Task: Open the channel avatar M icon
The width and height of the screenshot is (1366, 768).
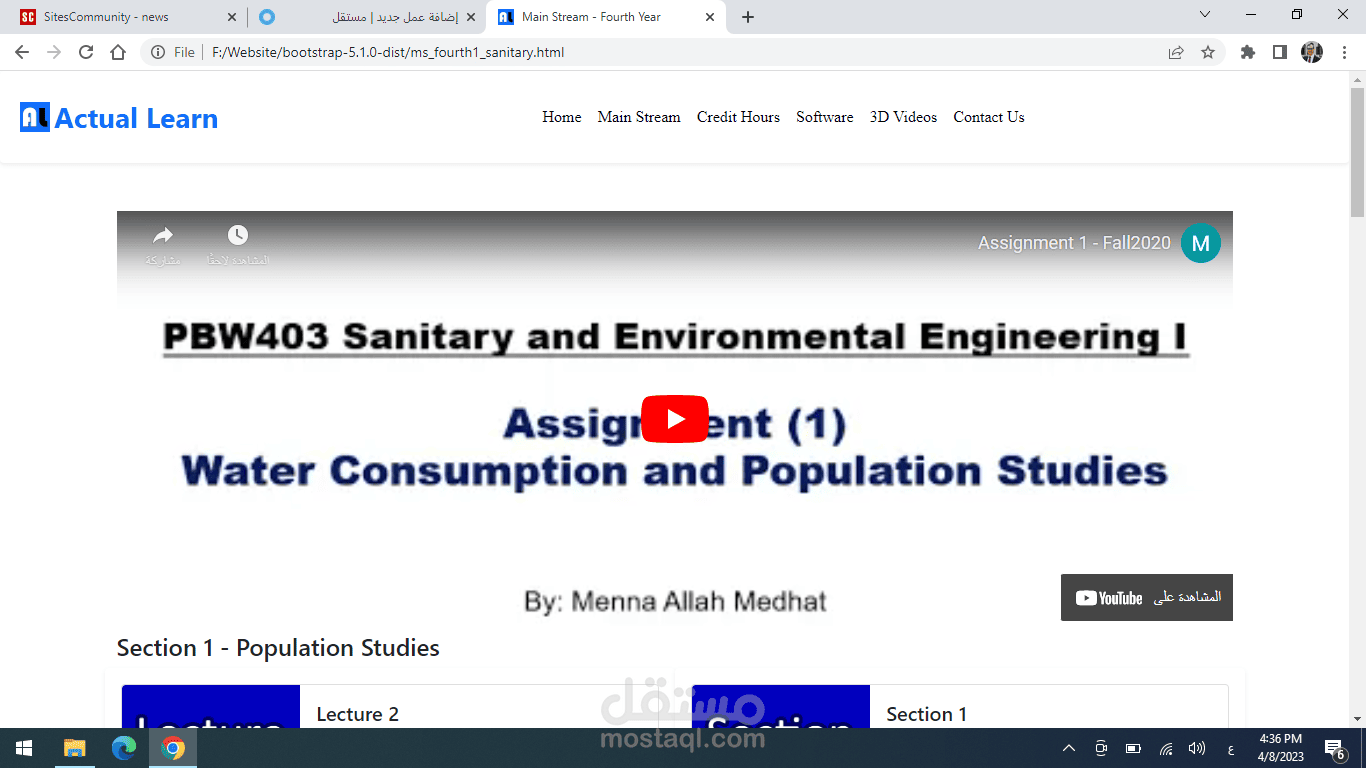Action: (x=1200, y=243)
